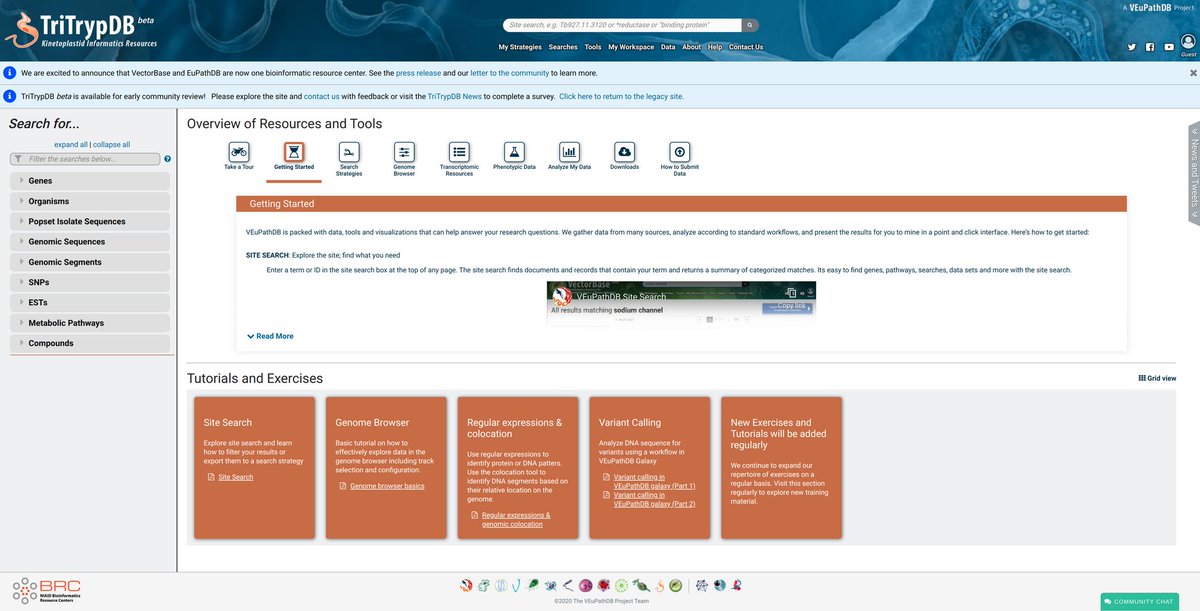Viewport: 1200px width, 611px height.
Task: Click the site search magnifier button
Action: [750, 24]
